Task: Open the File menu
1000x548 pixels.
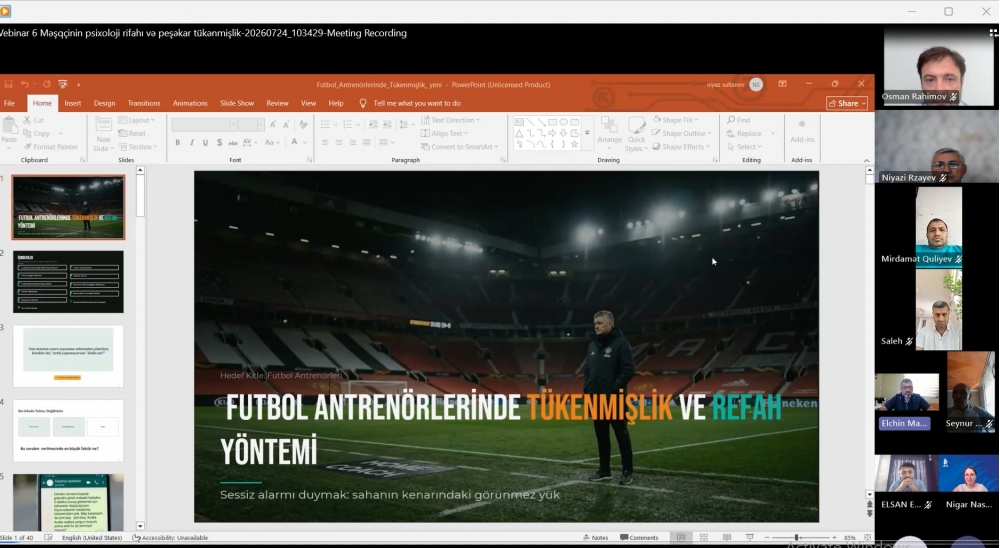Action: click(9, 103)
